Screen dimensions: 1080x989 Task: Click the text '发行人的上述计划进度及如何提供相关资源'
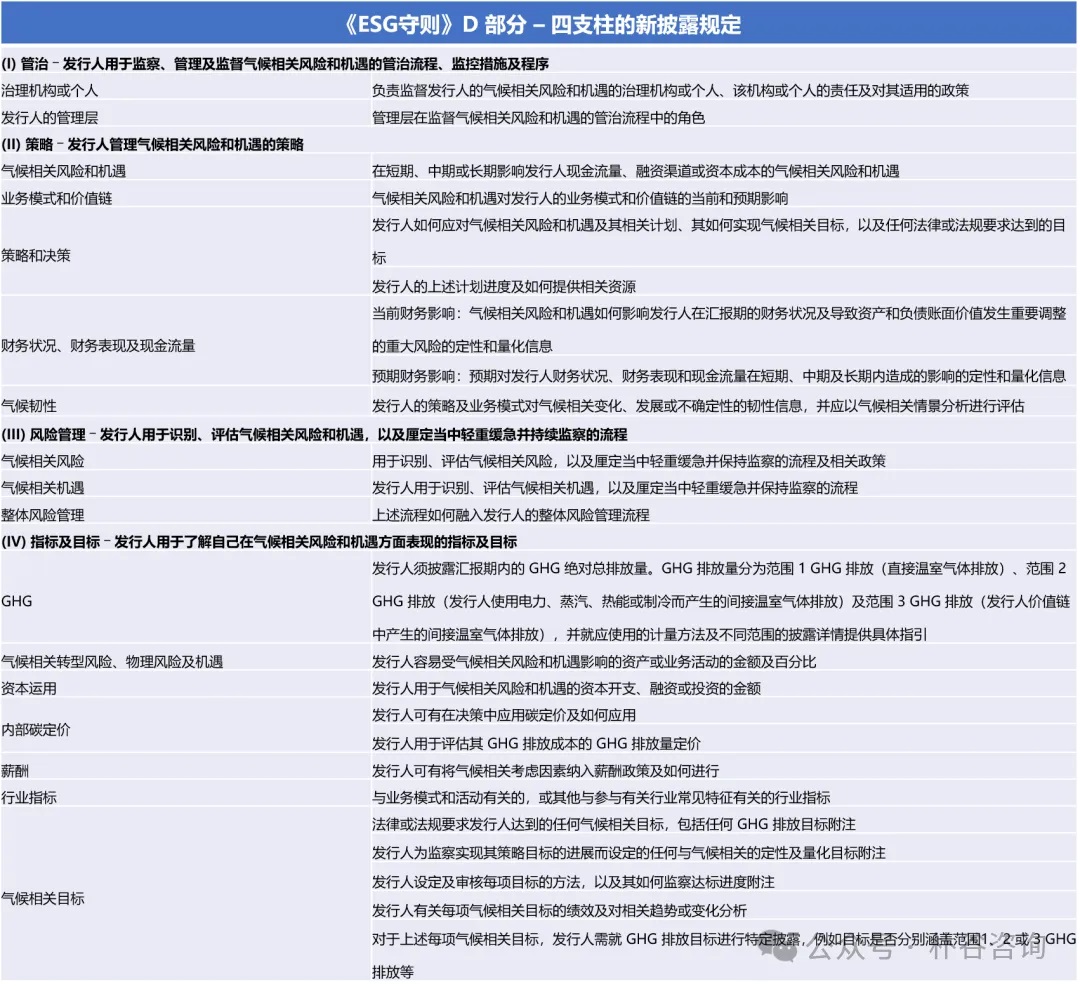pos(503,287)
